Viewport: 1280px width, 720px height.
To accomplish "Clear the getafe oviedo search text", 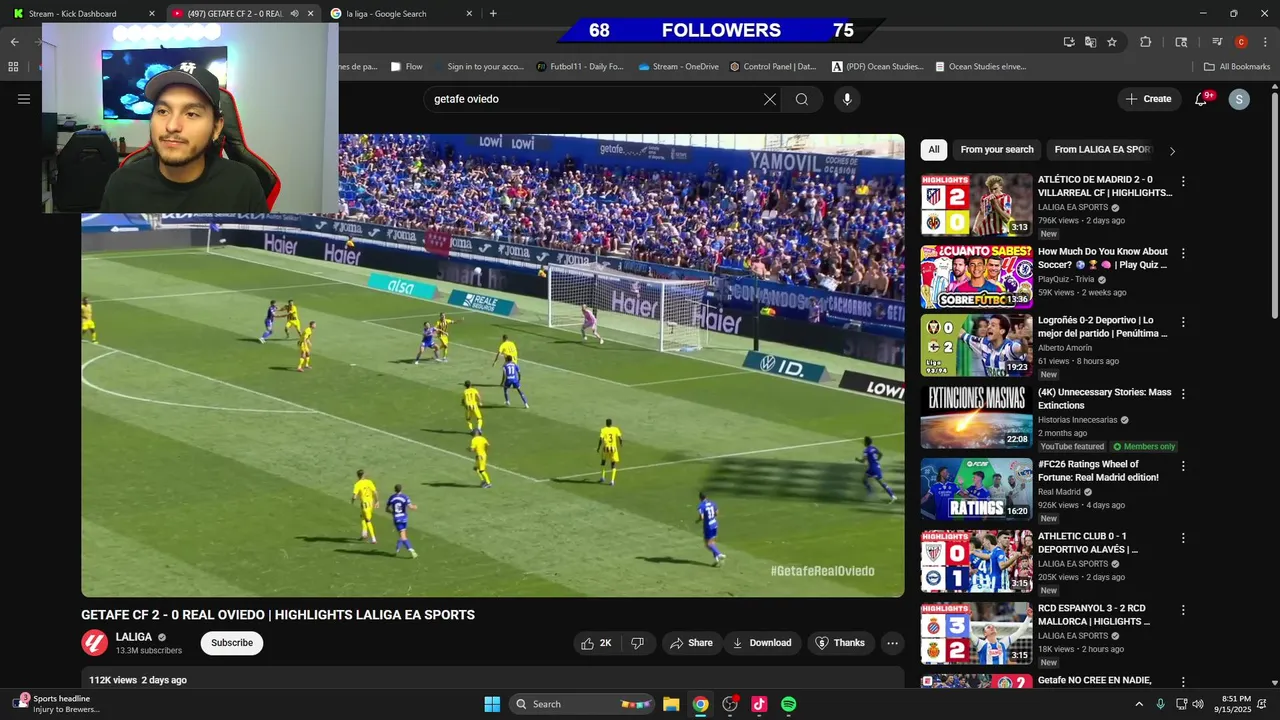I will tap(770, 99).
